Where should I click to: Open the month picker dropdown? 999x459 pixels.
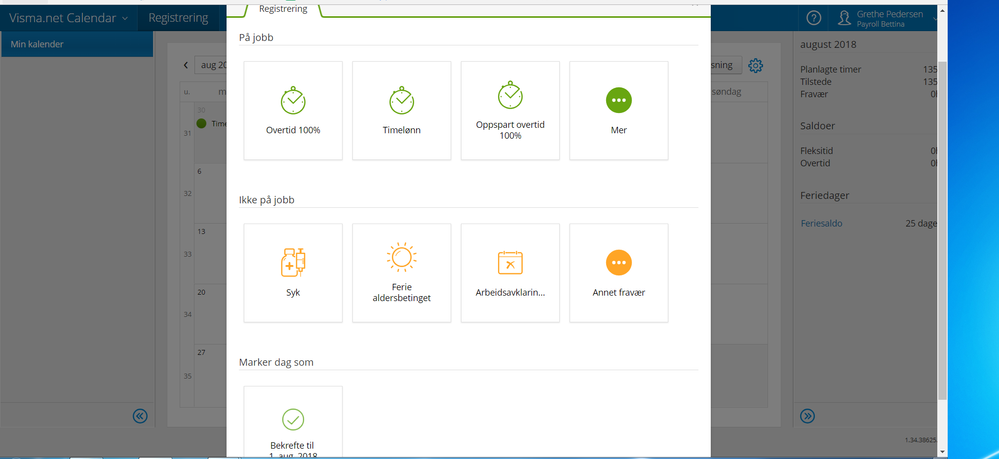(212, 65)
